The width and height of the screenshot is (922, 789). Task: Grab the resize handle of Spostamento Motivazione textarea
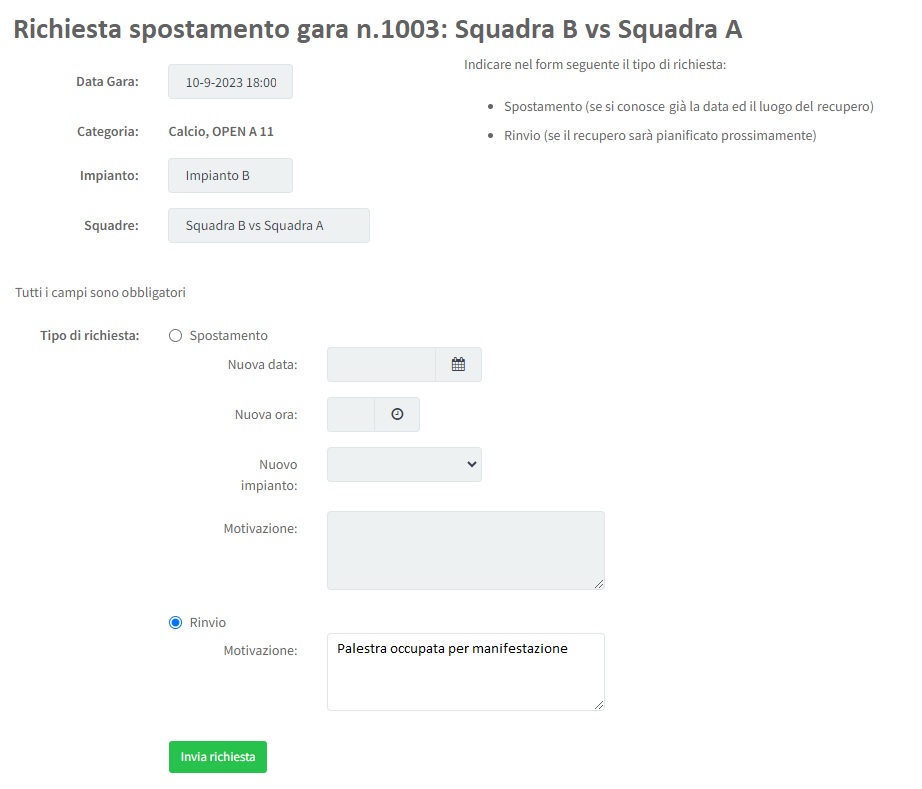600,585
